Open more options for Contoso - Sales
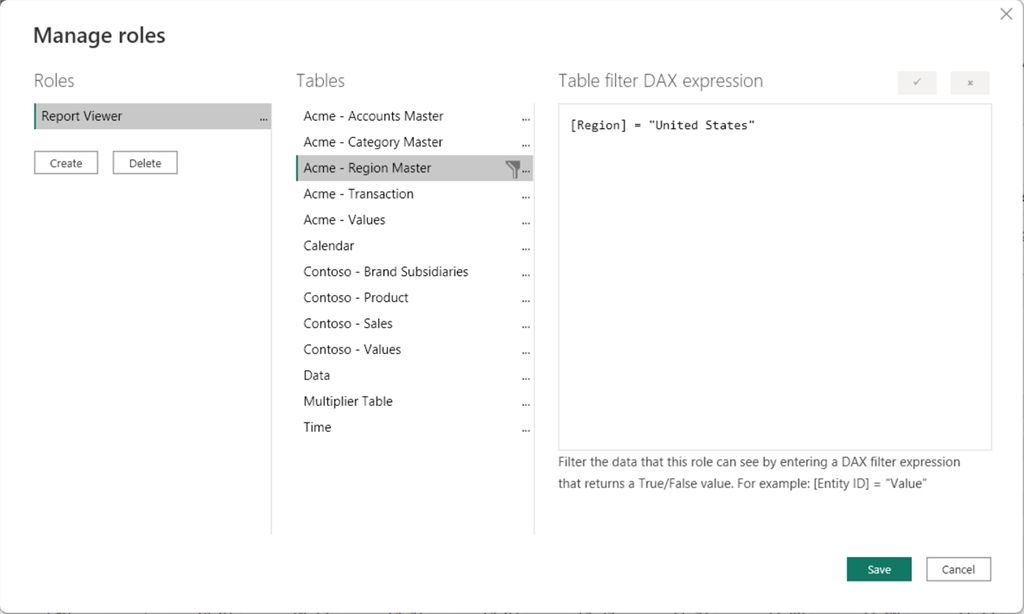This screenshot has width=1024, height=614. click(x=526, y=325)
